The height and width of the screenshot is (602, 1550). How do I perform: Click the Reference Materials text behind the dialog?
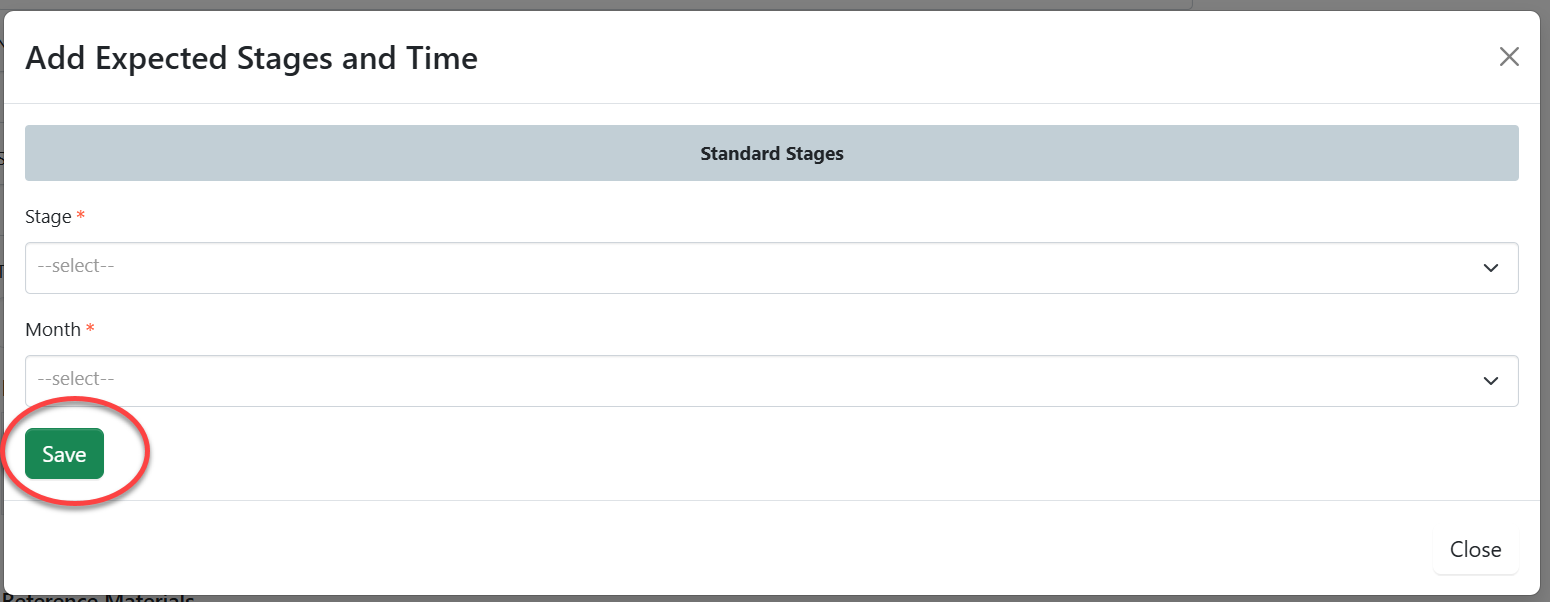(98, 599)
